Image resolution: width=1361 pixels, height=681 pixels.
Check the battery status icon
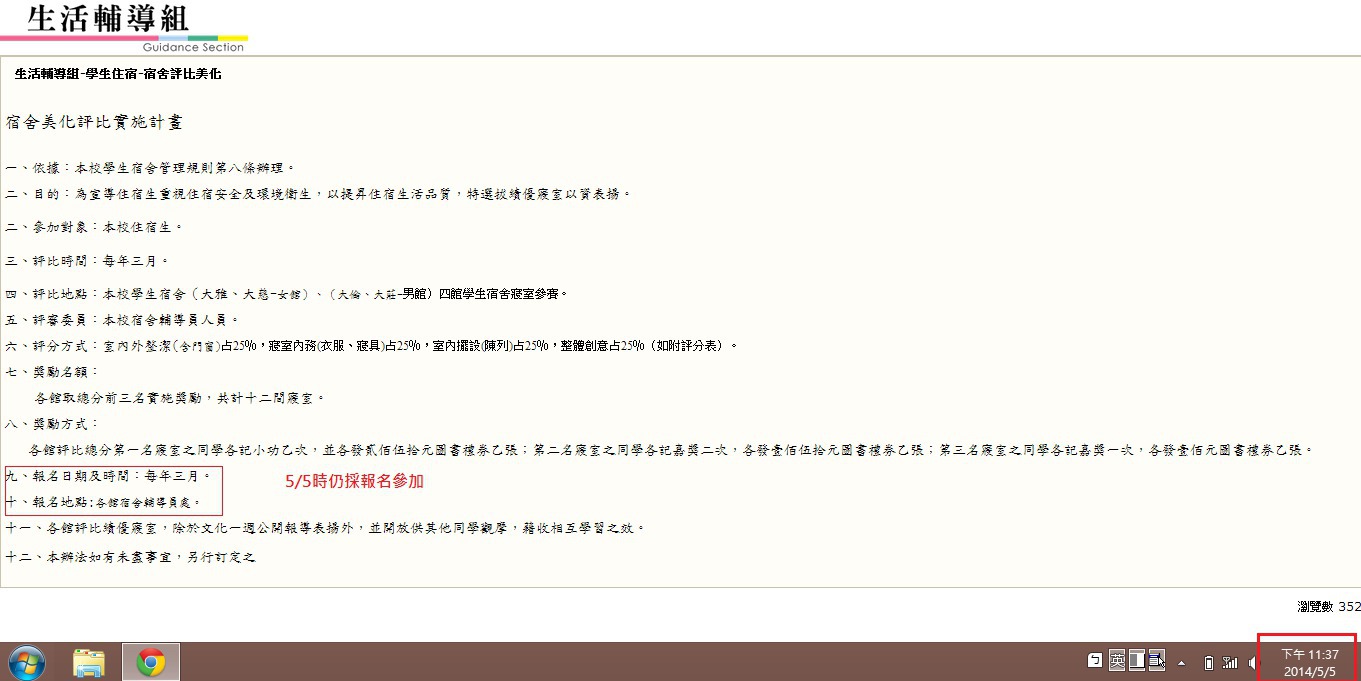click(1208, 662)
